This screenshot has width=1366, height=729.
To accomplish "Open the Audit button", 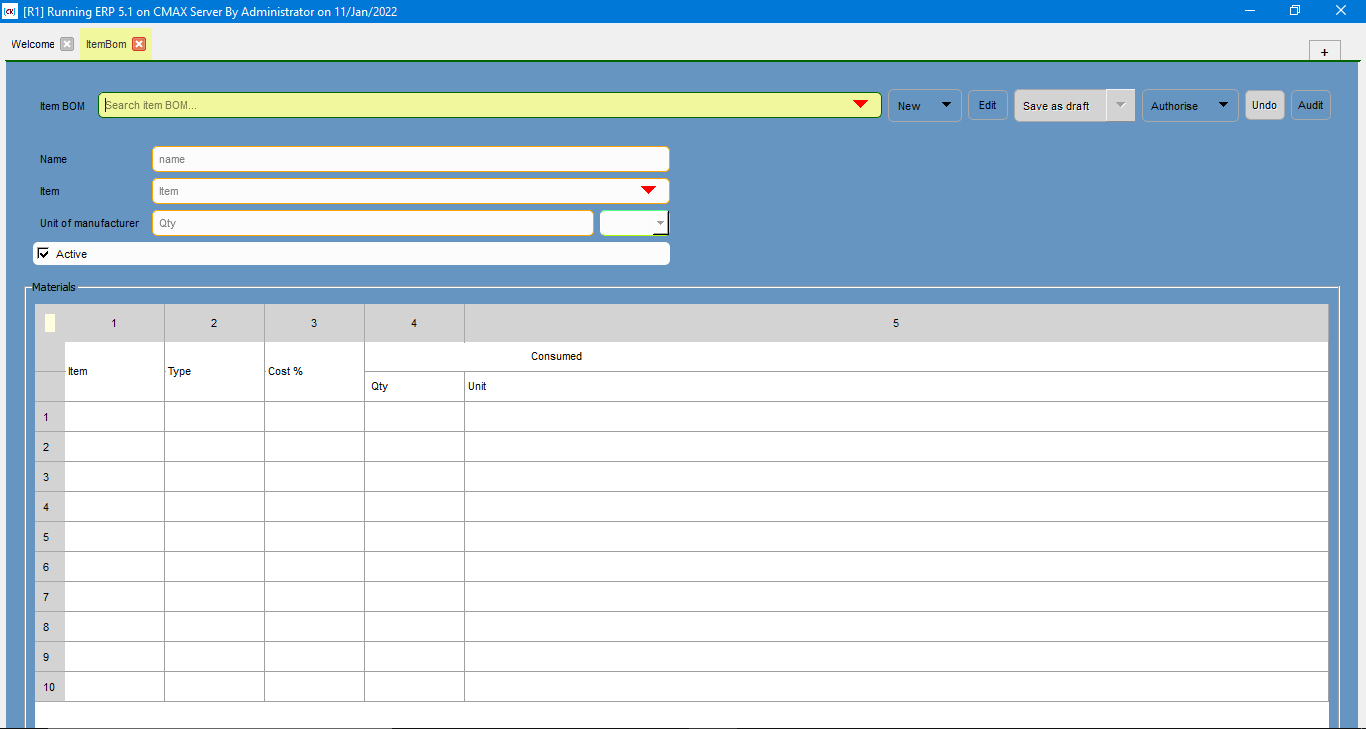I will [x=1310, y=105].
